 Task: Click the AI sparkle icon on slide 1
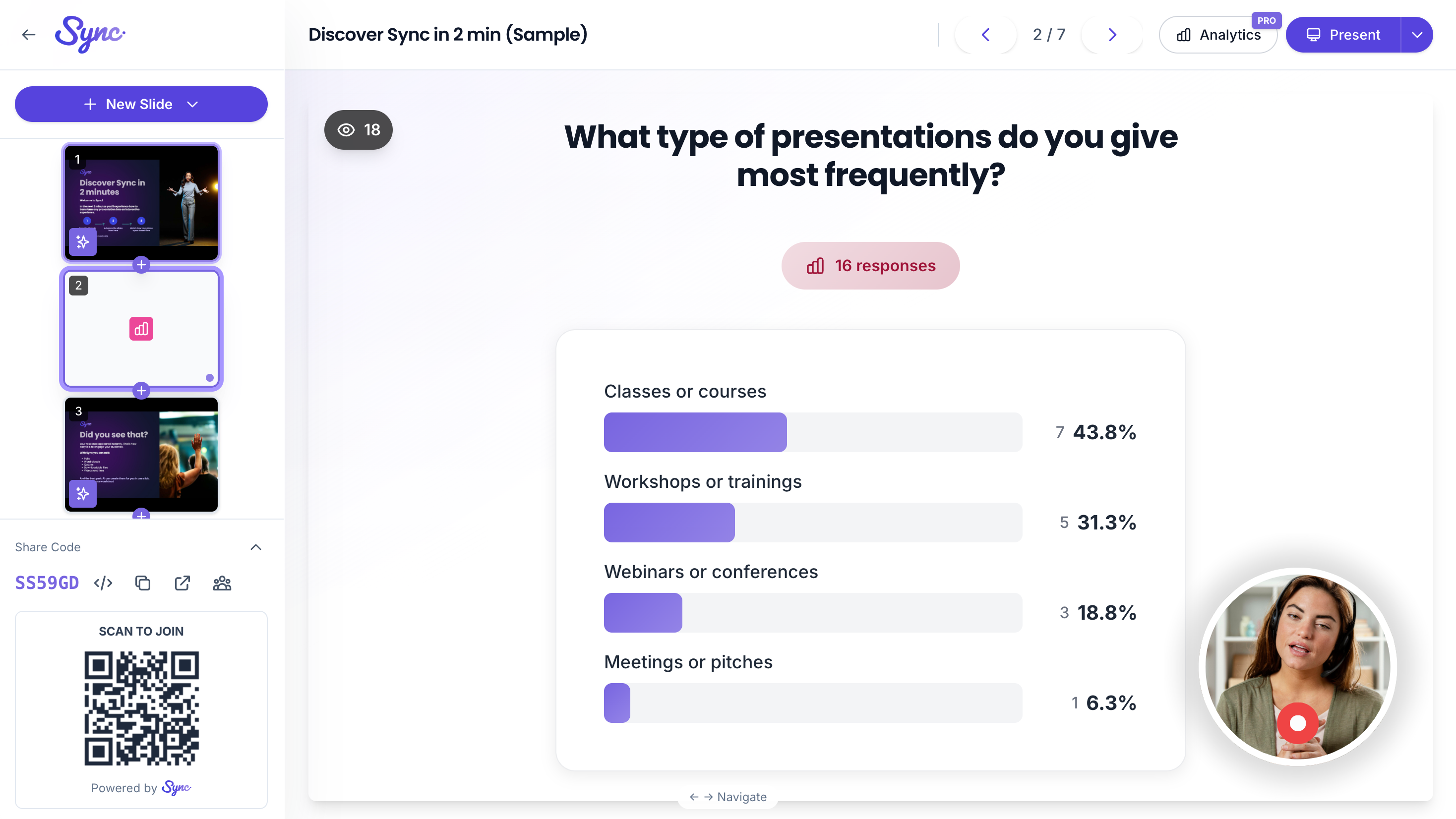pos(82,241)
